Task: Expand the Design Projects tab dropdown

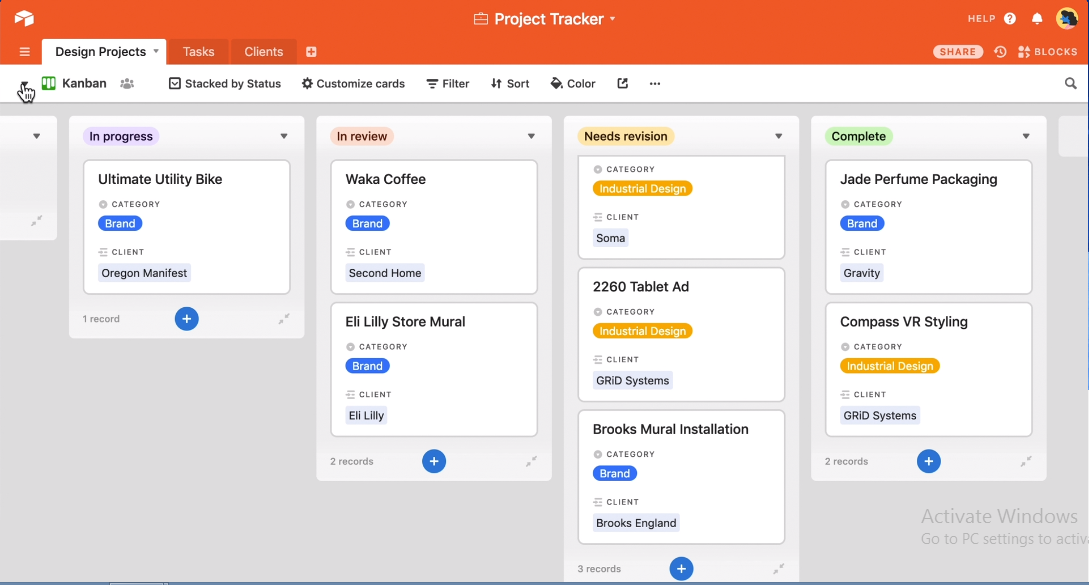Action: (x=157, y=51)
